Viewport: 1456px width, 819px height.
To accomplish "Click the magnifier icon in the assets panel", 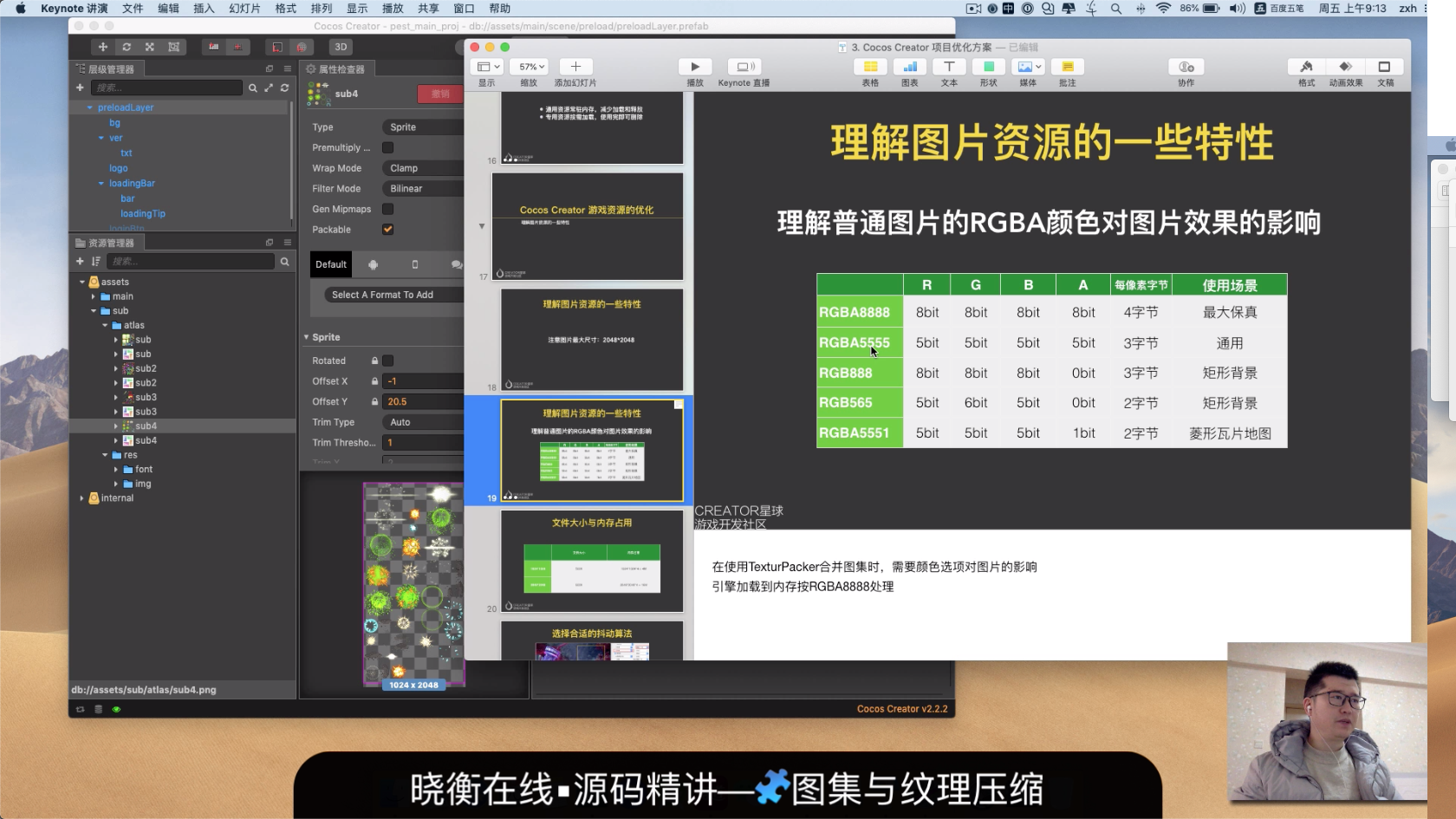I will (x=284, y=261).
